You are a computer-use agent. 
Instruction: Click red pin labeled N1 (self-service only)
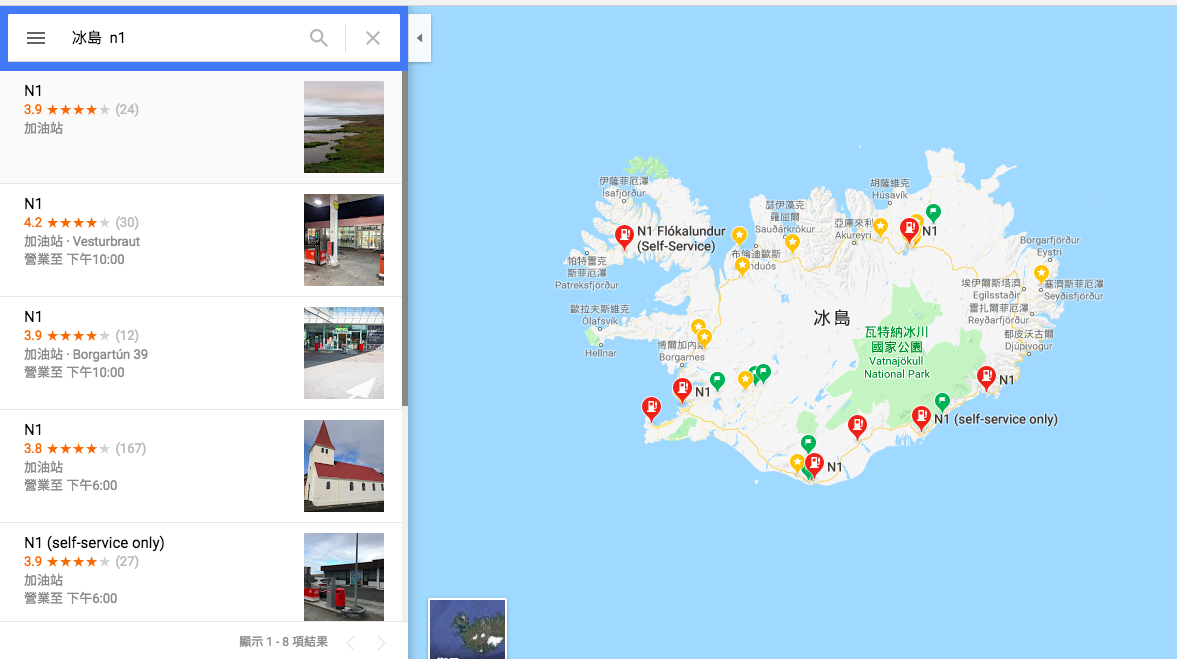(x=921, y=417)
